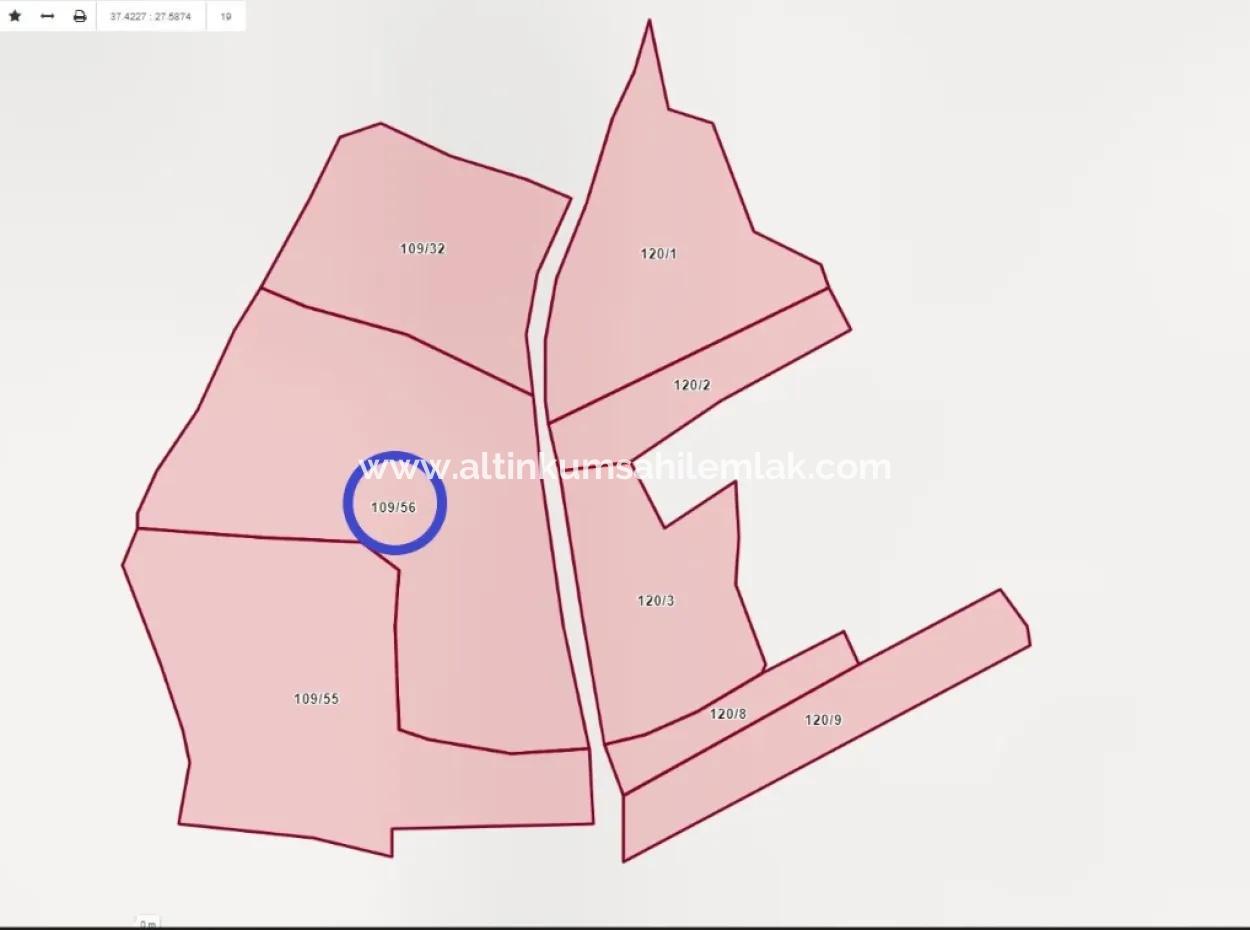Click the coordinates display showing 37.4227 : 27.5874

pos(150,15)
